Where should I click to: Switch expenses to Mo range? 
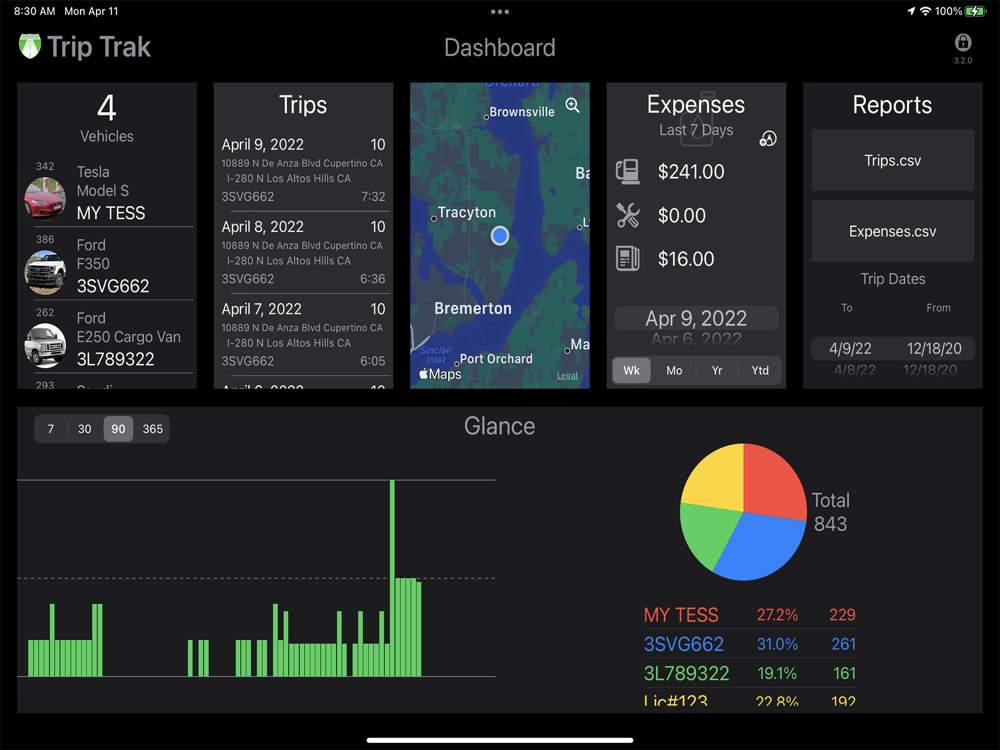(674, 371)
